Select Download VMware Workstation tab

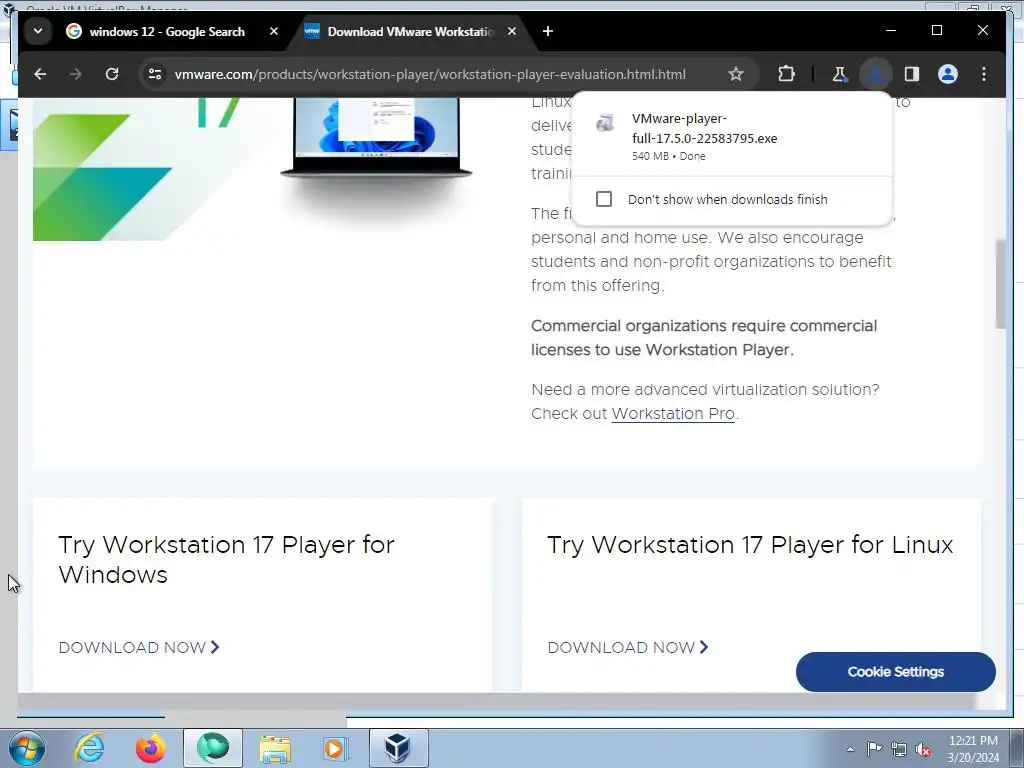tap(411, 31)
